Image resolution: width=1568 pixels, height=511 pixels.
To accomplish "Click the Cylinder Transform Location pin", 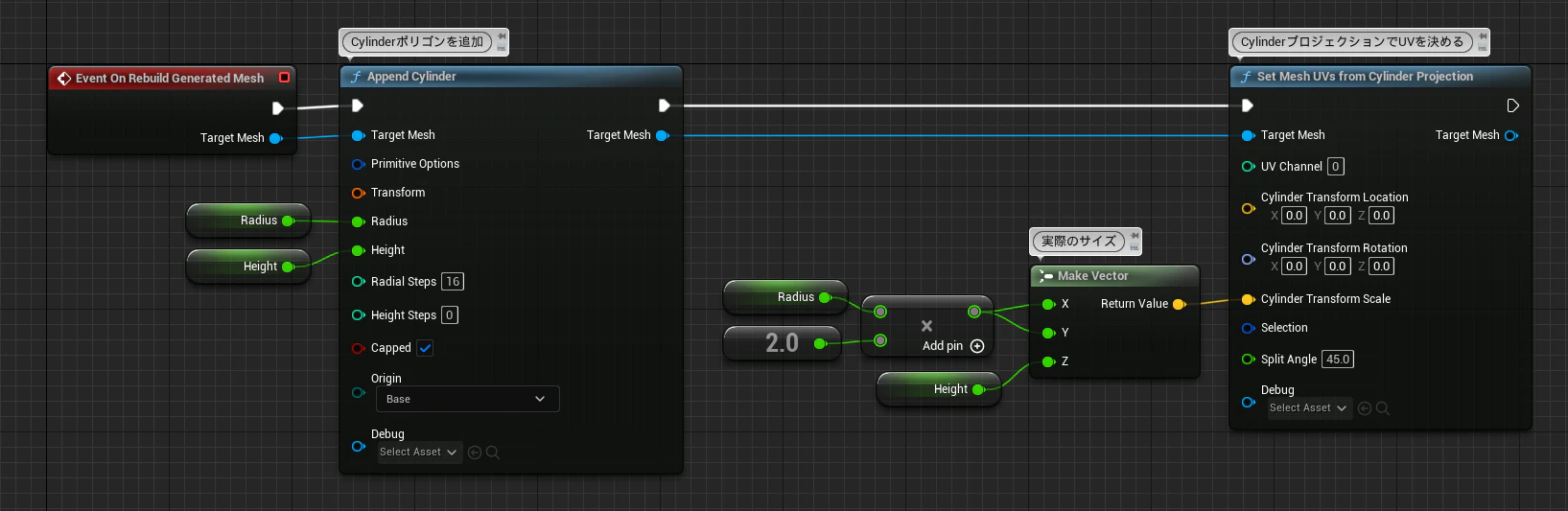I will pyautogui.click(x=1249, y=208).
